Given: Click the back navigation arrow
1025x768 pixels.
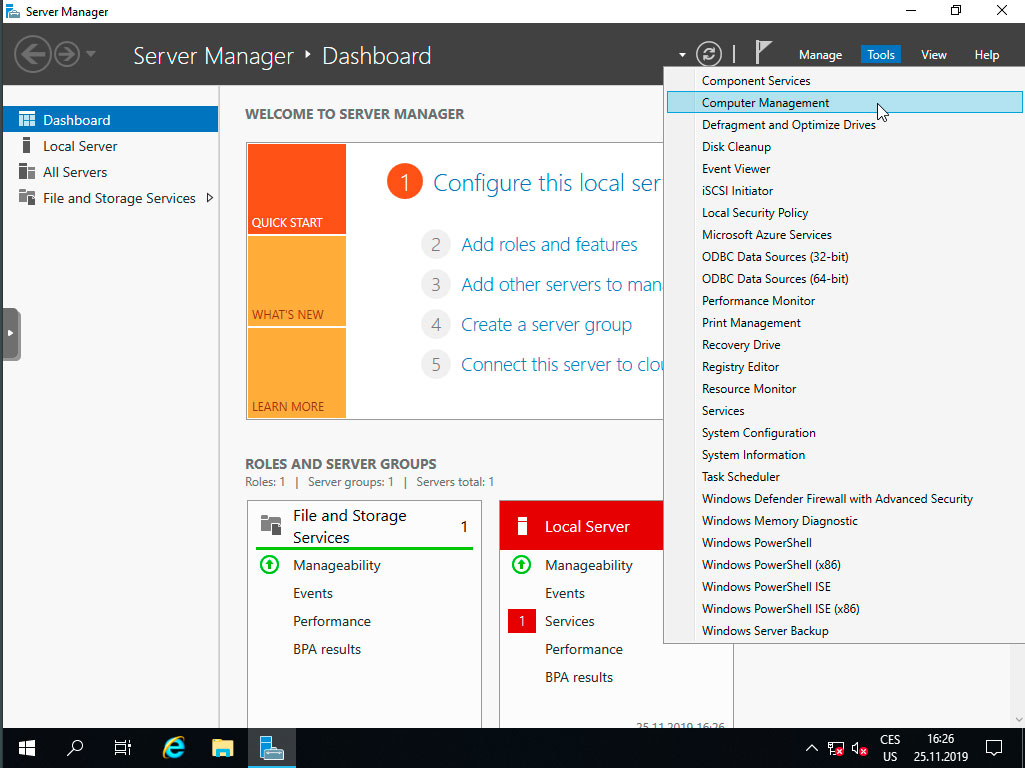Looking at the screenshot, I should 33,54.
